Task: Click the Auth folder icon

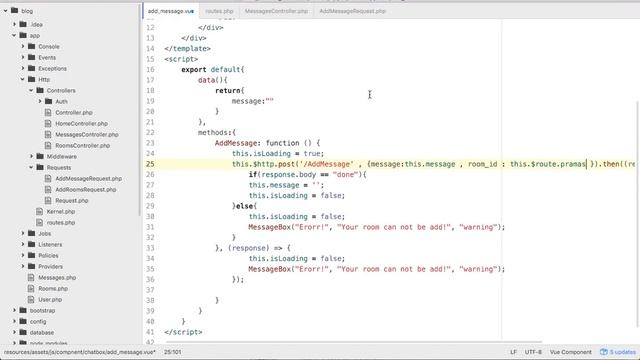Action: click(x=49, y=101)
